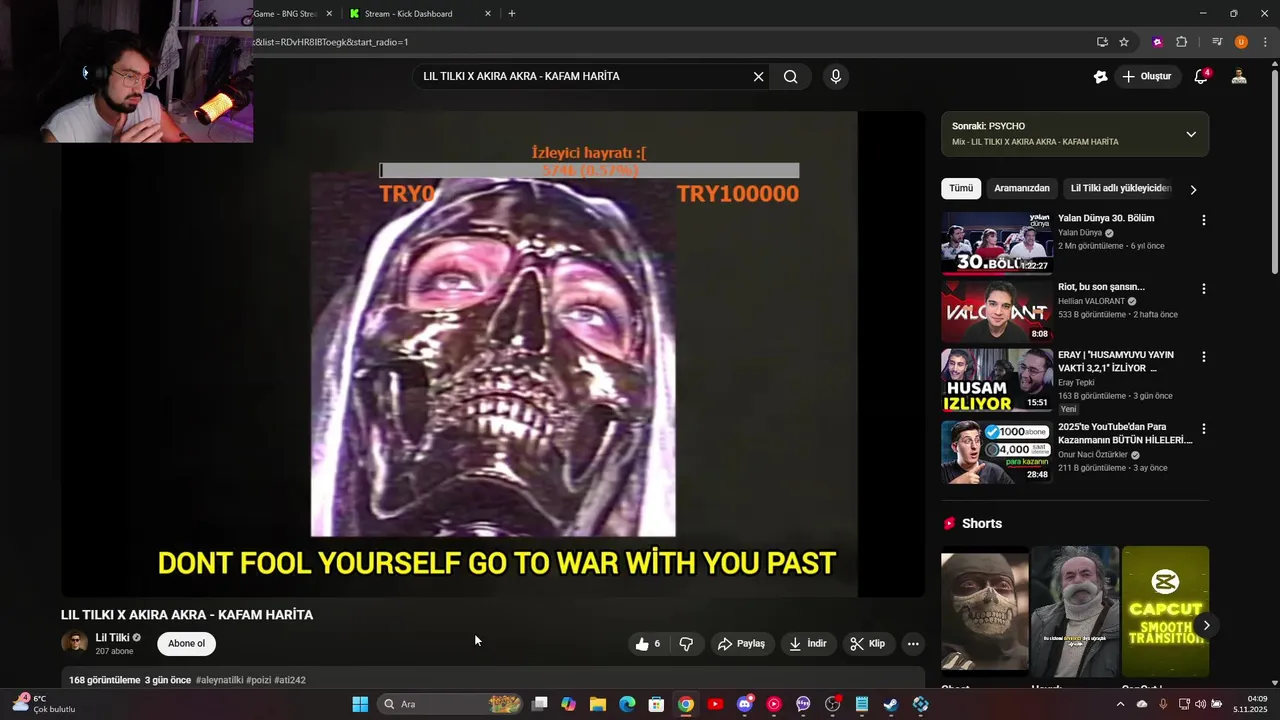This screenshot has height=720, width=1280.
Task: Open options for 2025'te YouTube'dan Para video
Action: (x=1204, y=429)
